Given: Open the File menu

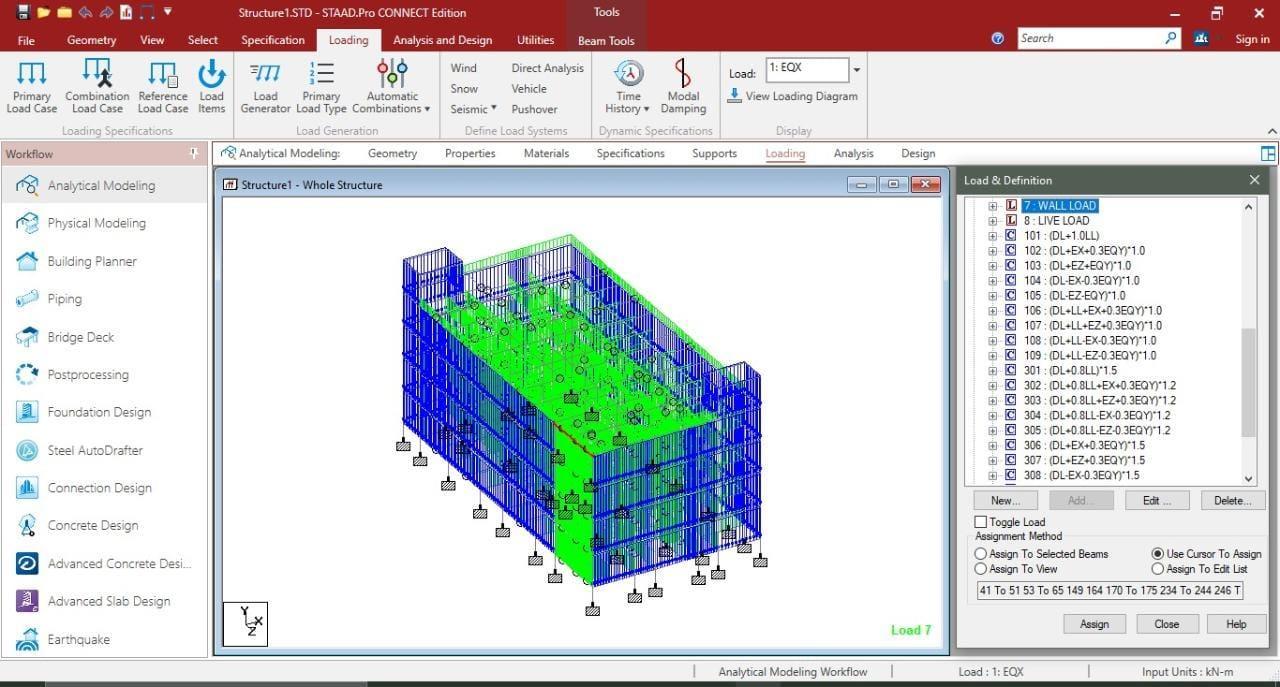Looking at the screenshot, I should pyautogui.click(x=26, y=40).
